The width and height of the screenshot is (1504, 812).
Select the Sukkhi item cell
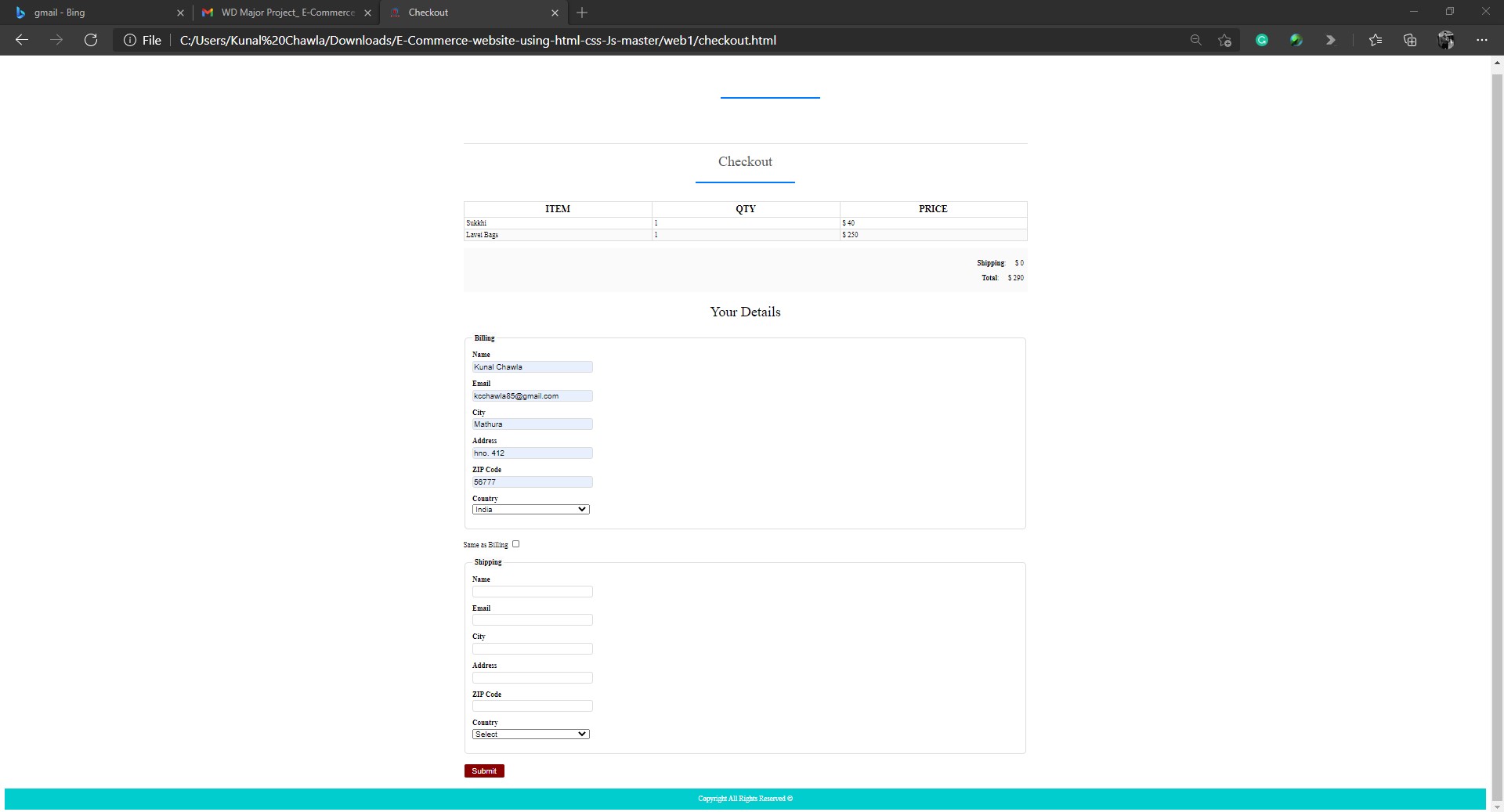click(558, 223)
